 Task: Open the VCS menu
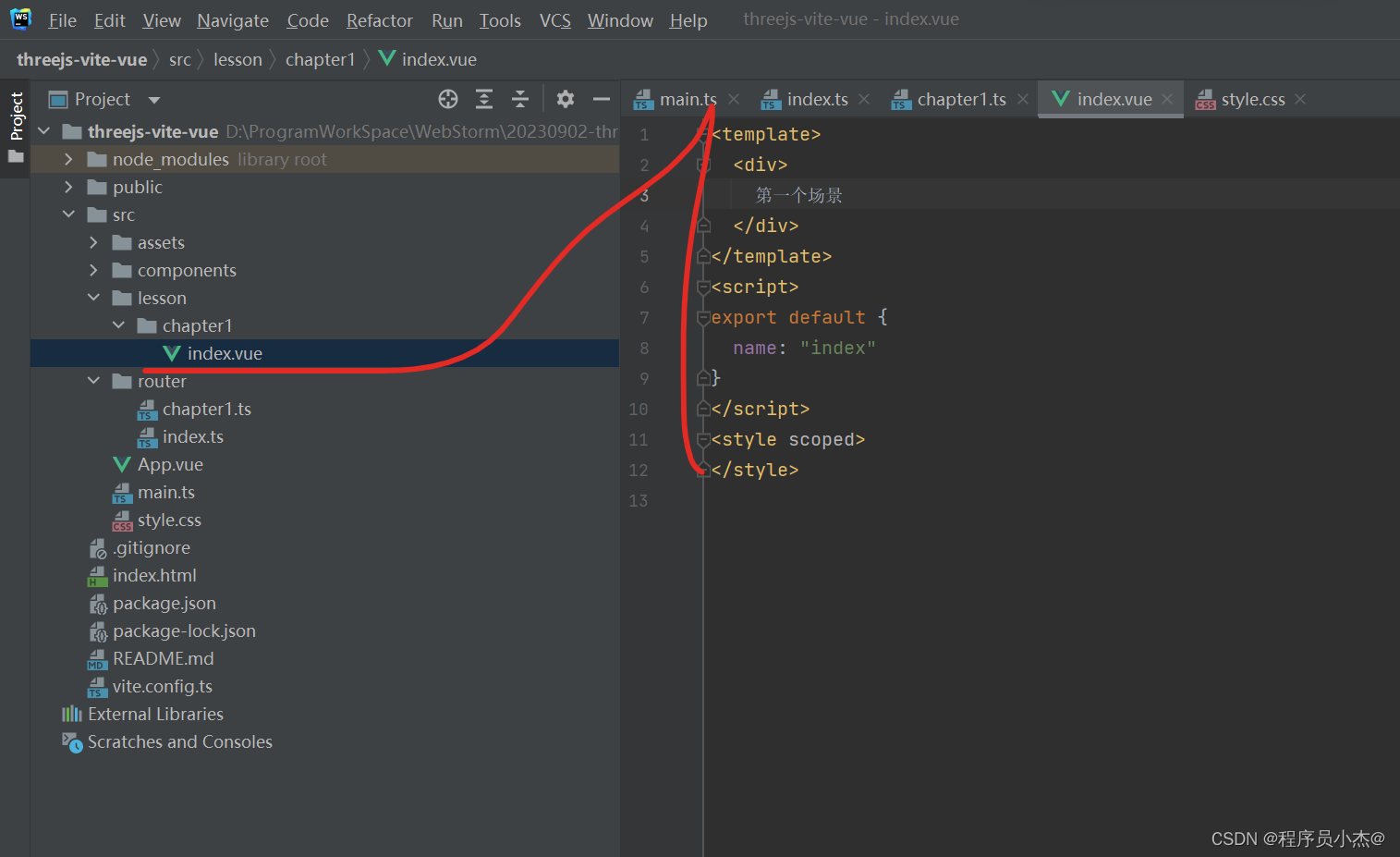pos(555,20)
